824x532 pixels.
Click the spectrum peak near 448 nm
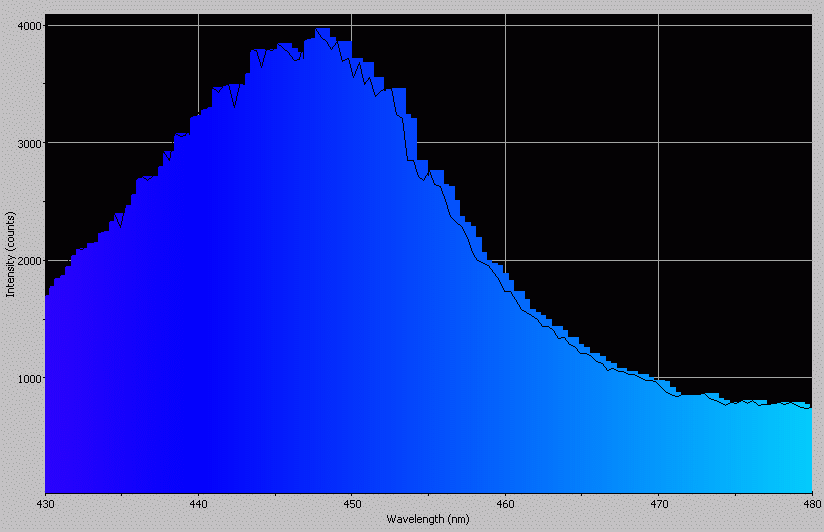click(322, 32)
